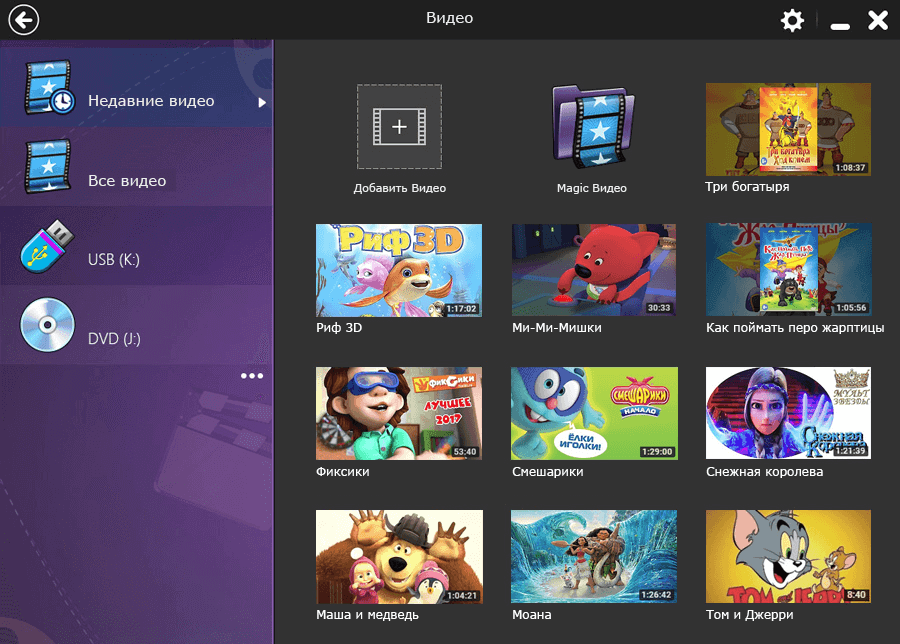Select the DVD (J:) source label
The image size is (900, 644).
(114, 339)
